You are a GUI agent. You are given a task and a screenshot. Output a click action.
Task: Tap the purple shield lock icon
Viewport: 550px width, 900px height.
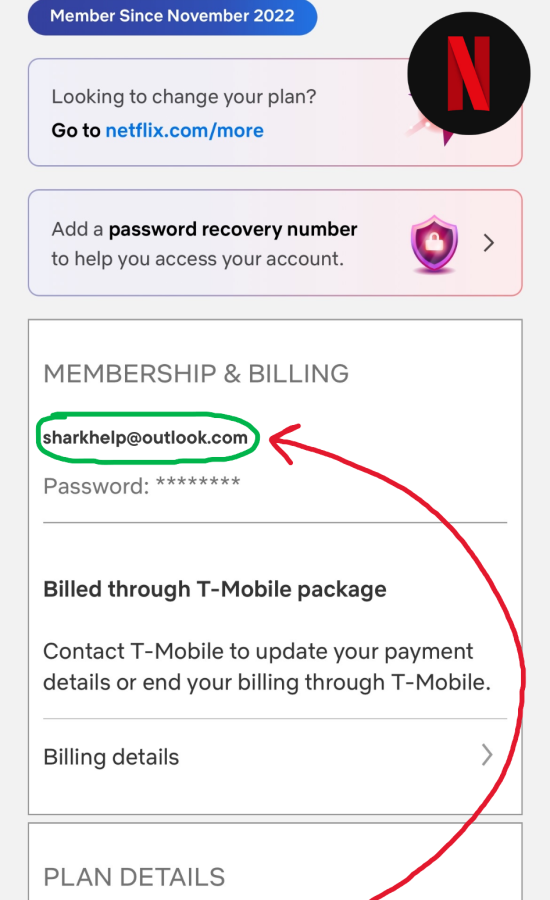[x=435, y=243]
